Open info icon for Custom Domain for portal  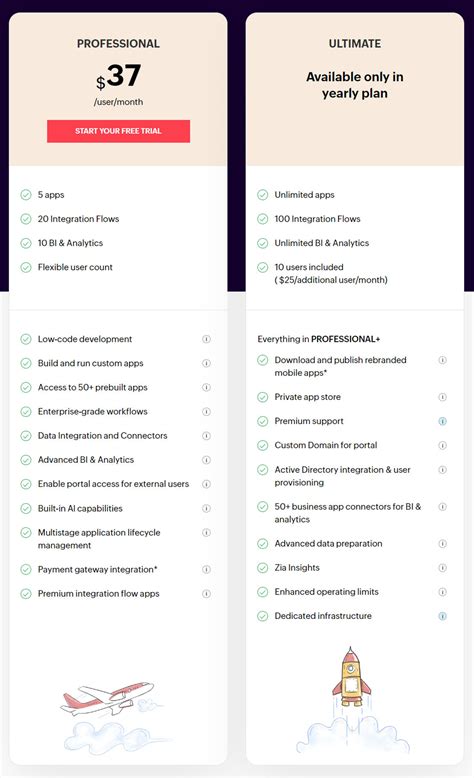tap(443, 446)
